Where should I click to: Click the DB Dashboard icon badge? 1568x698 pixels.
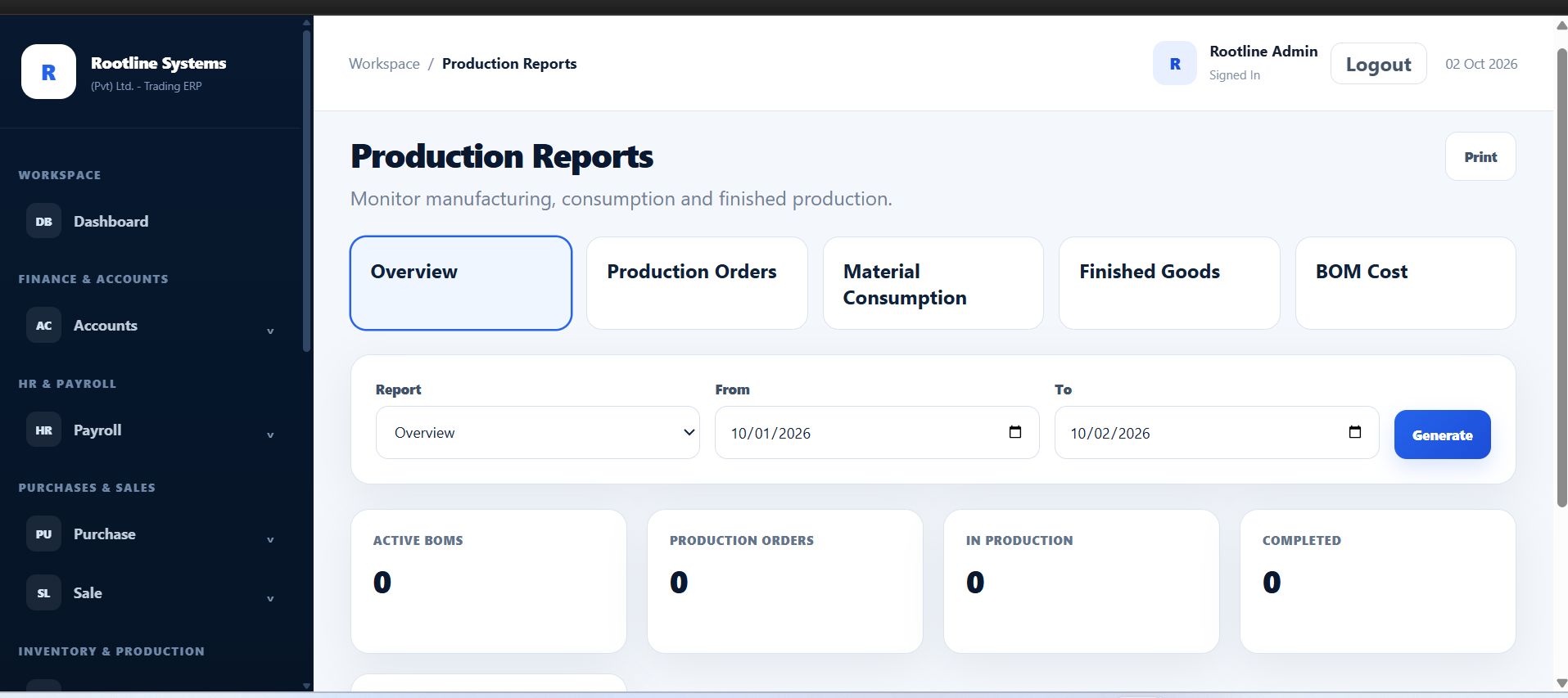[x=44, y=221]
